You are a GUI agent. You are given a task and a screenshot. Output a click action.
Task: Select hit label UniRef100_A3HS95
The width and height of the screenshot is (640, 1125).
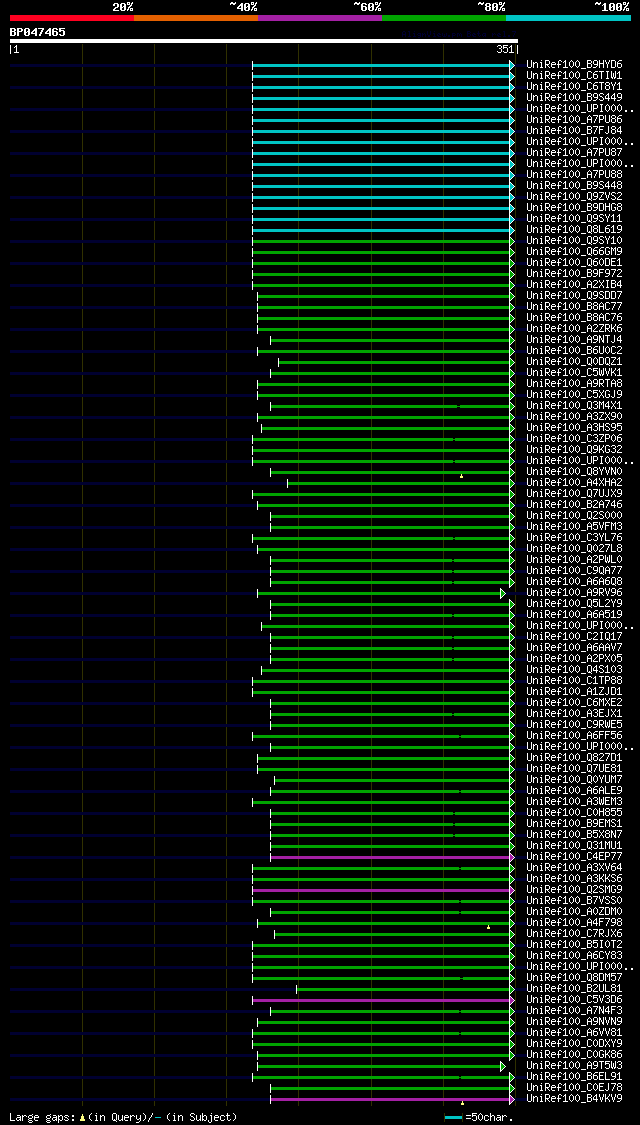point(574,428)
